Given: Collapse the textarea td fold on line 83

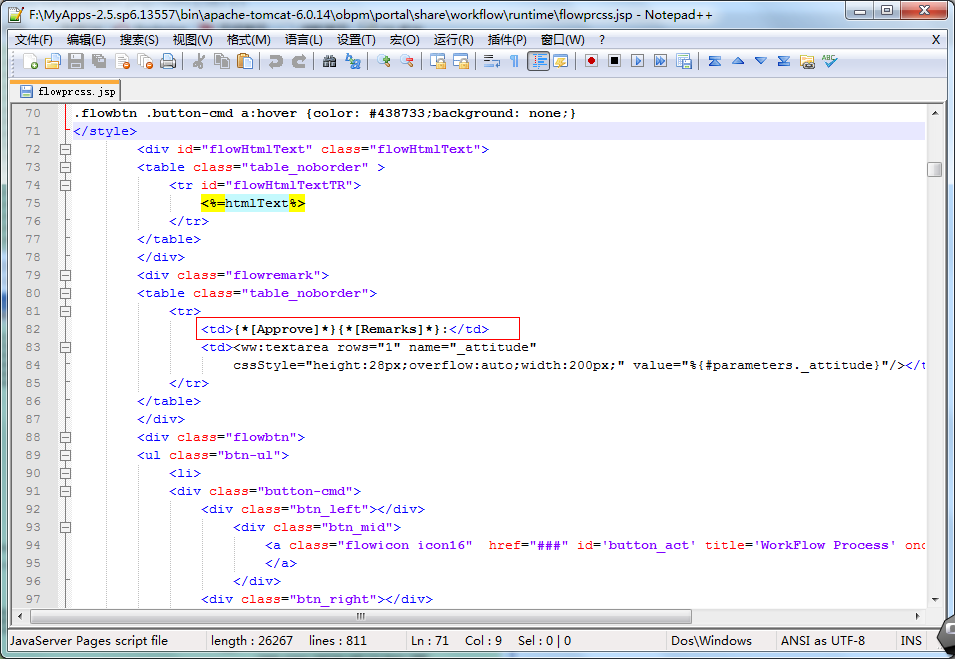Looking at the screenshot, I should [65, 347].
